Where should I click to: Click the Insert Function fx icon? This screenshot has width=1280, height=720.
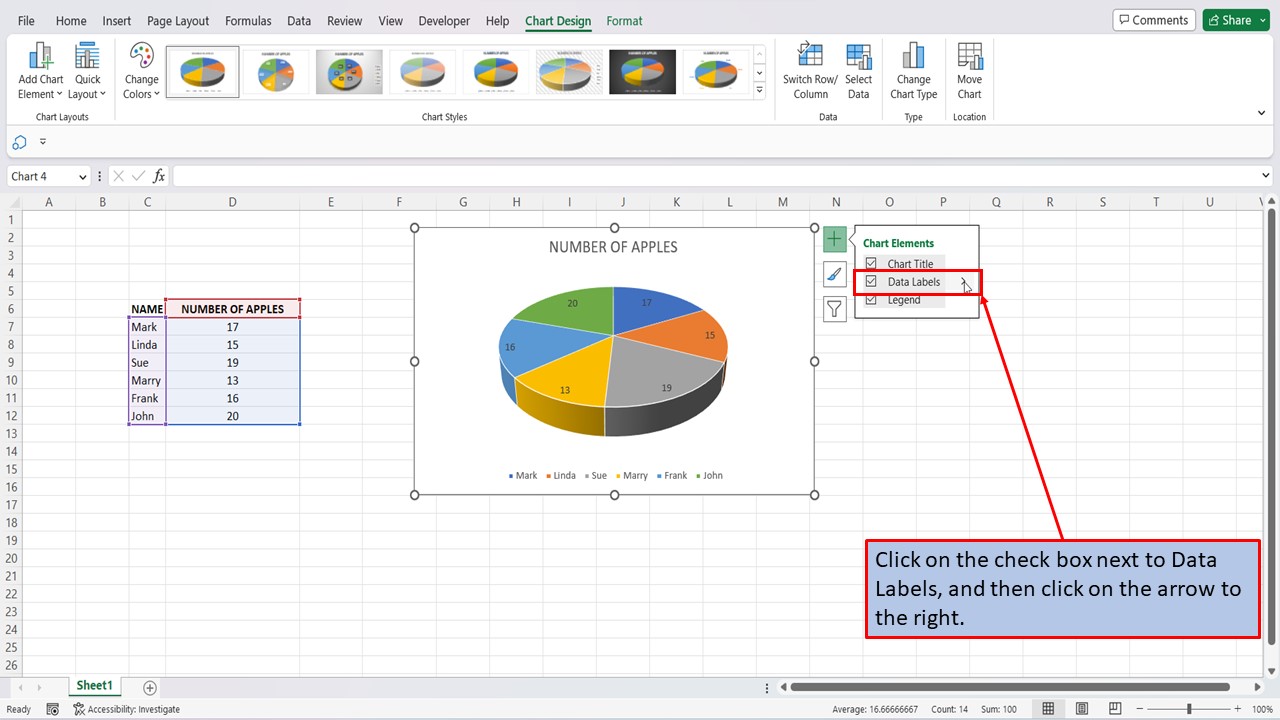click(x=158, y=175)
